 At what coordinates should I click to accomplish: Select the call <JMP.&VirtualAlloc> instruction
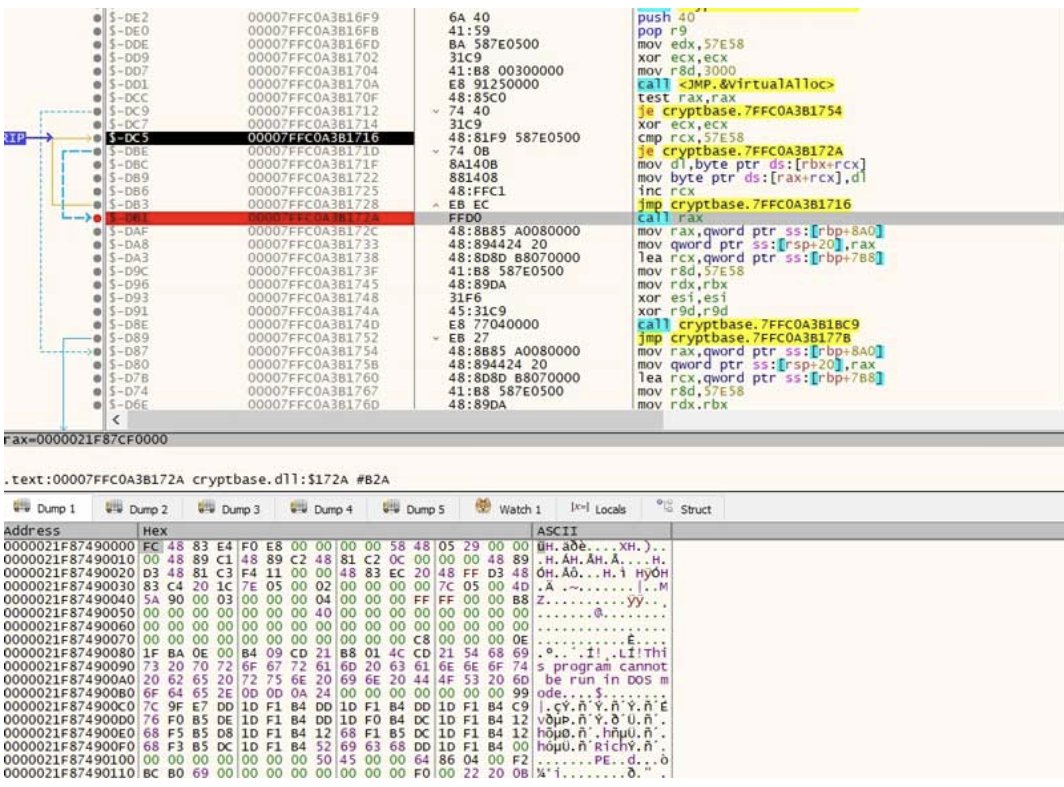736,84
